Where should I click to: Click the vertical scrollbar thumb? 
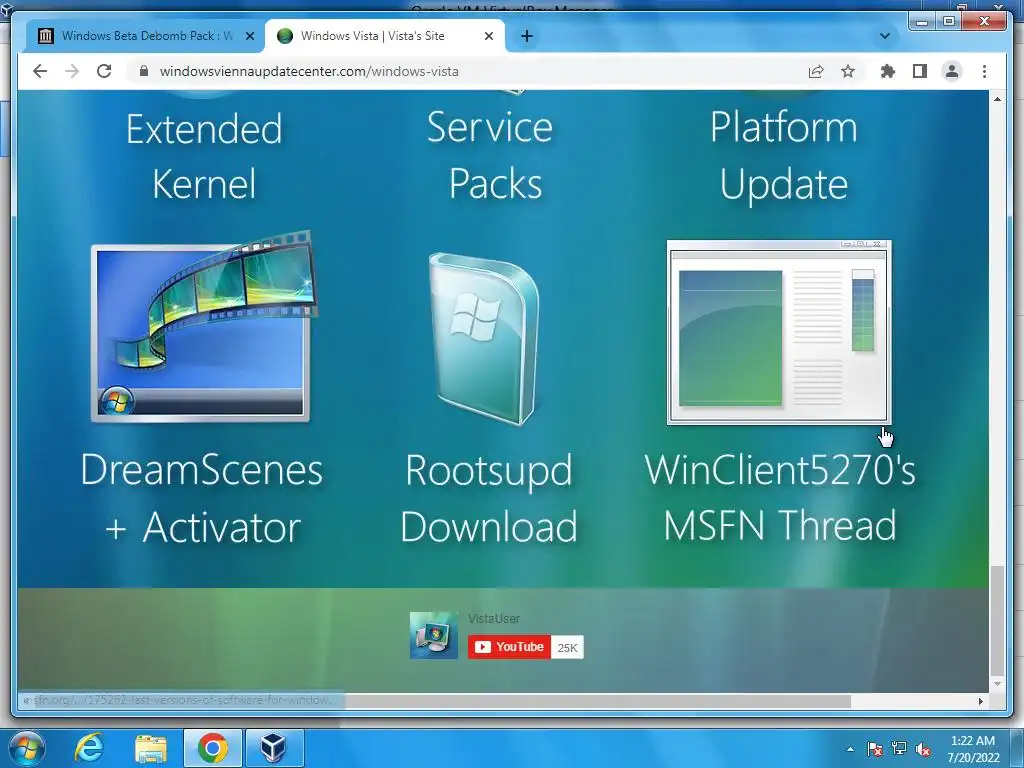[997, 620]
